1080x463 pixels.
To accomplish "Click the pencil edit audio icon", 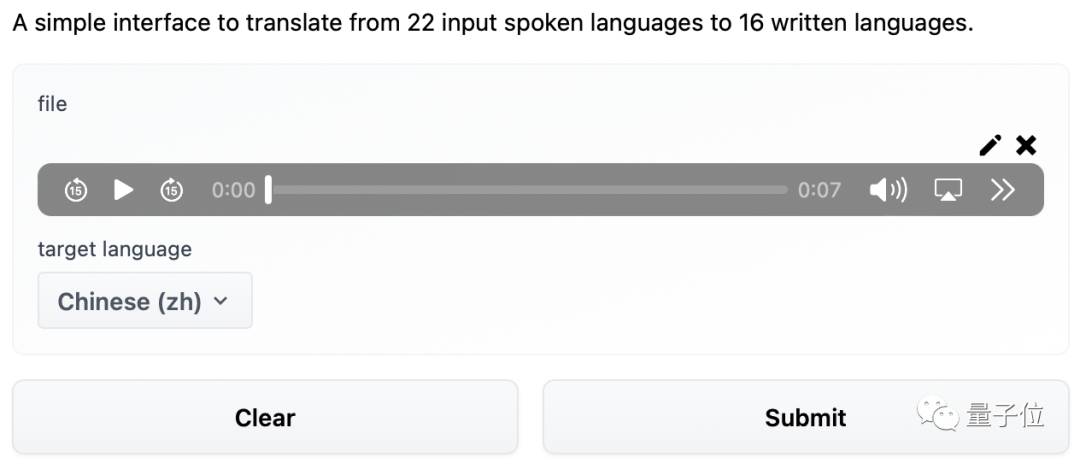I will [990, 146].
